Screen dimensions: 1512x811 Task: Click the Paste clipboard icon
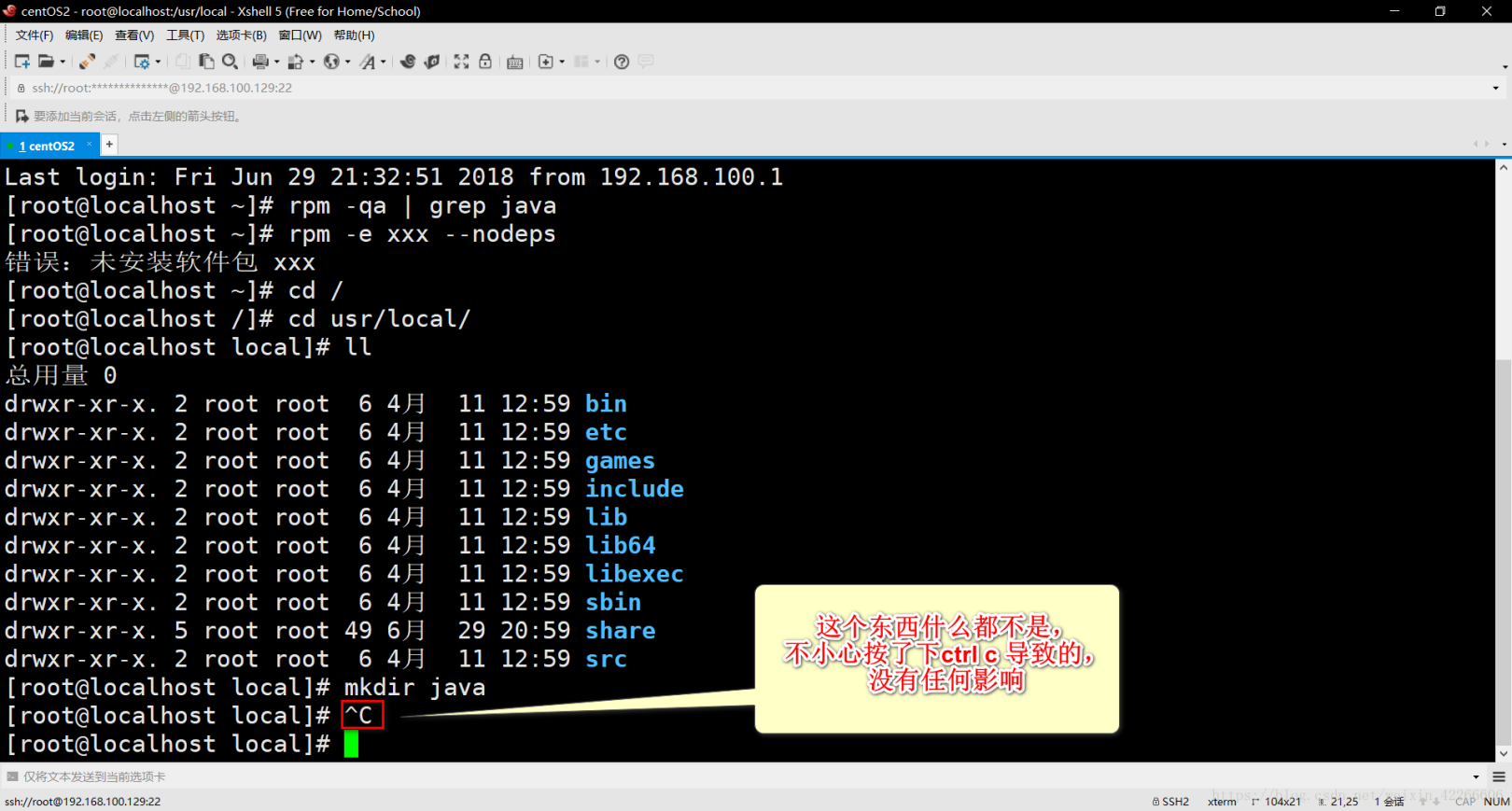point(206,62)
